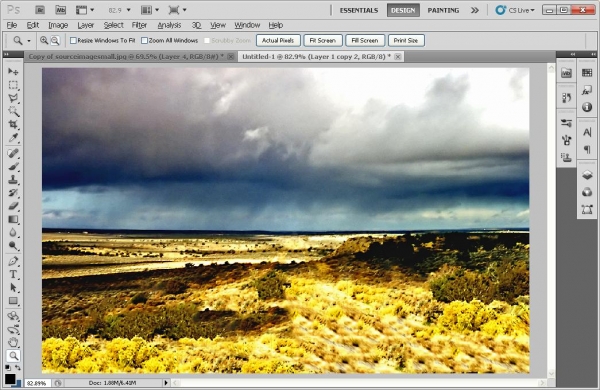
Task: Enable Zoom All Windows checkbox
Action: click(144, 40)
